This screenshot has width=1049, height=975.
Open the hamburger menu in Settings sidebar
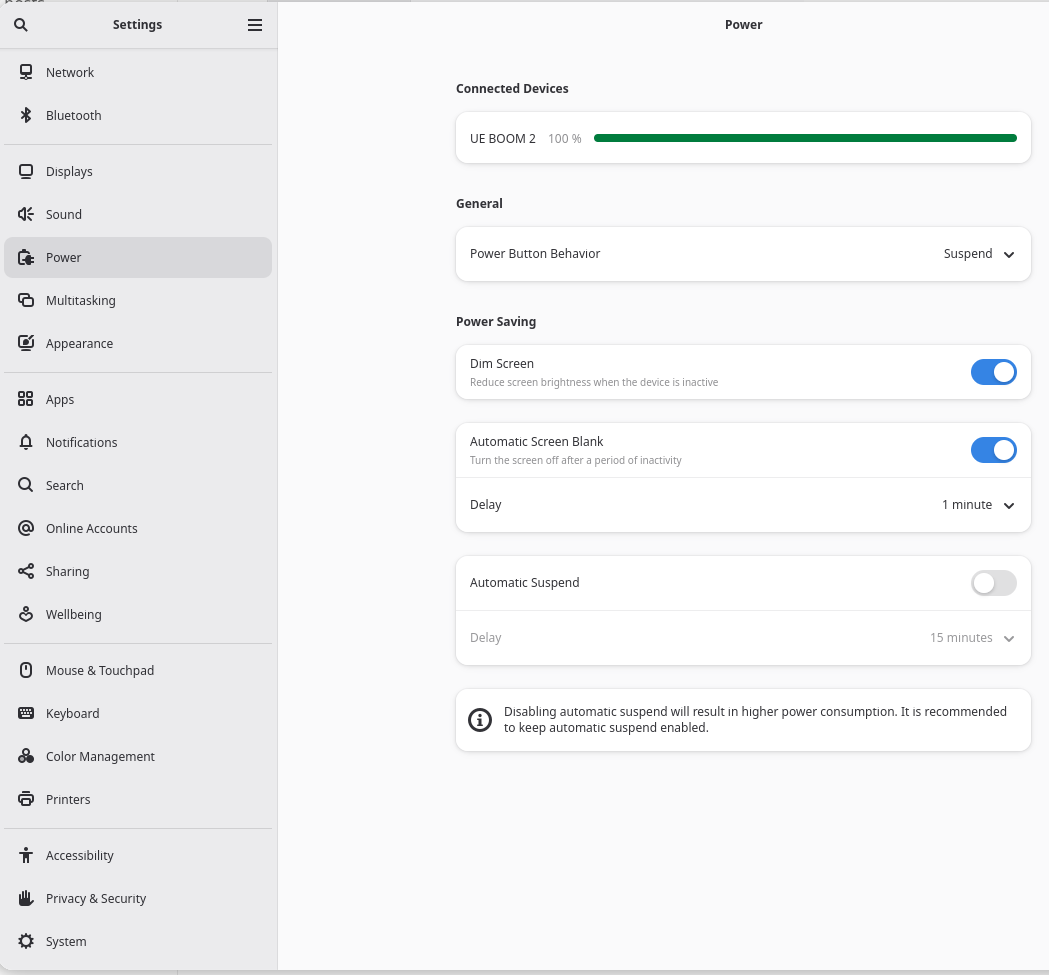point(255,25)
